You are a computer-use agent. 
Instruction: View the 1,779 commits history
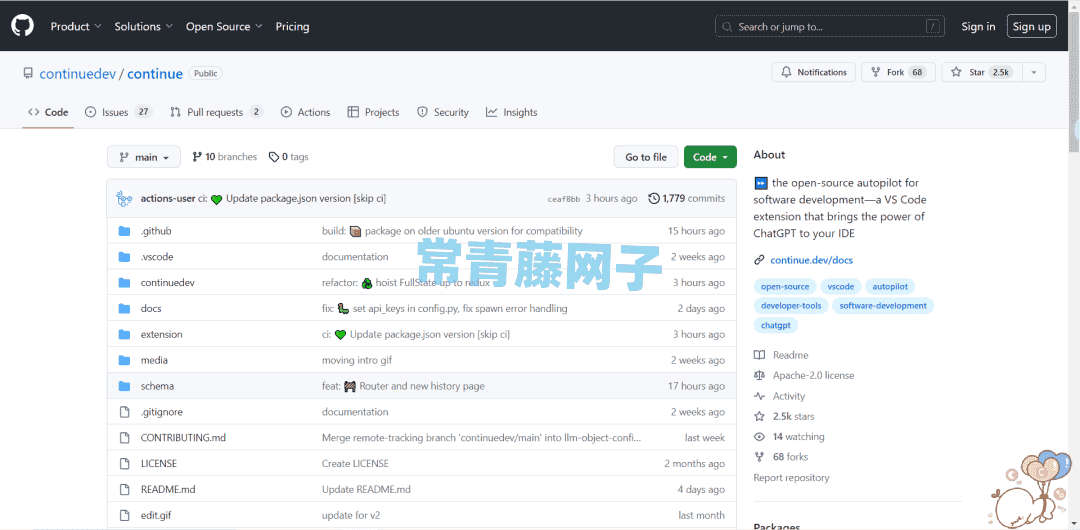pos(687,198)
